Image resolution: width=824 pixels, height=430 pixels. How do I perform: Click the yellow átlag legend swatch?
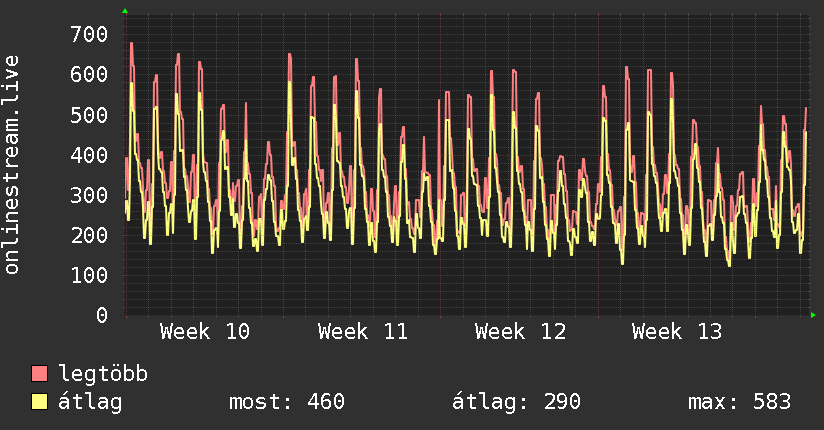(x=39, y=402)
